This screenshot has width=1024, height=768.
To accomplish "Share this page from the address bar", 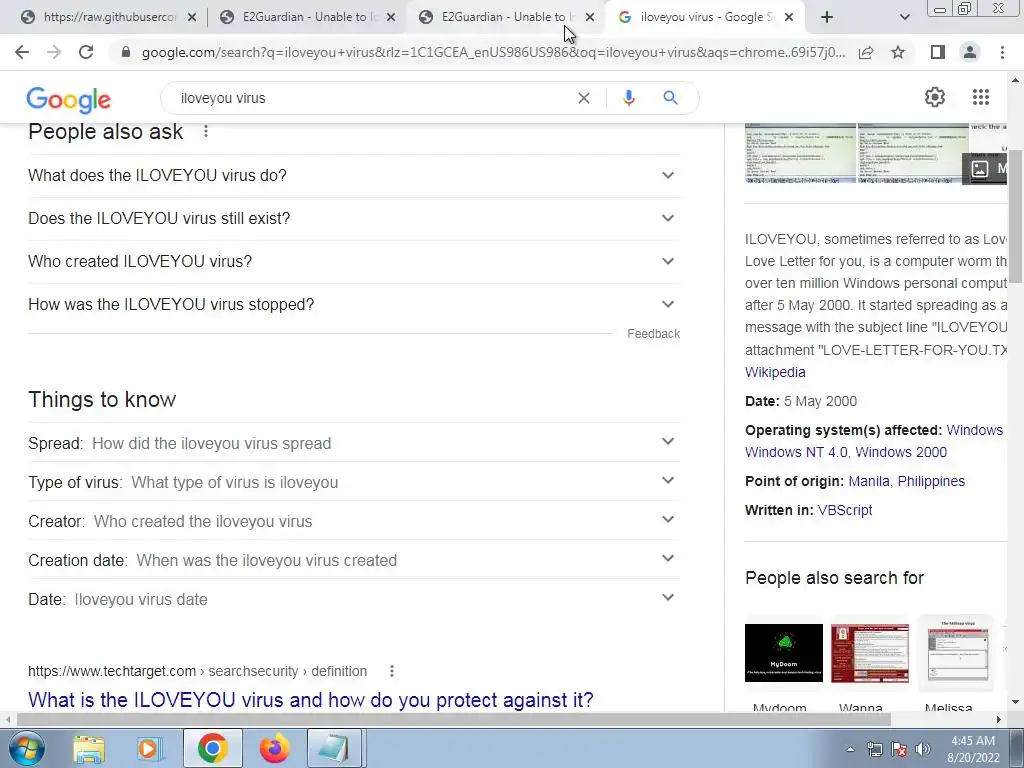I will tap(866, 52).
